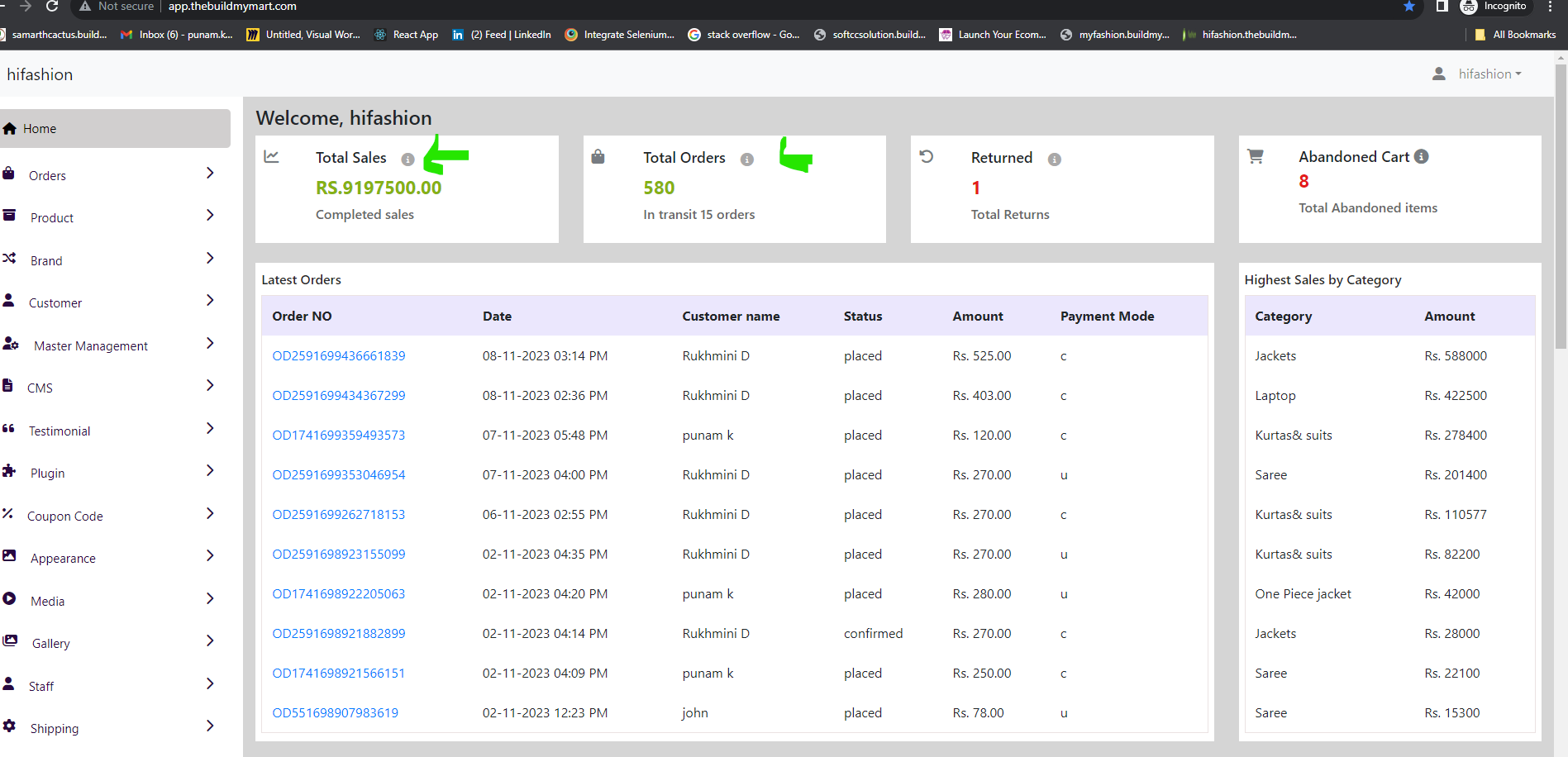Click the Laptop category row
The image size is (1568, 757).
[x=1389, y=396]
